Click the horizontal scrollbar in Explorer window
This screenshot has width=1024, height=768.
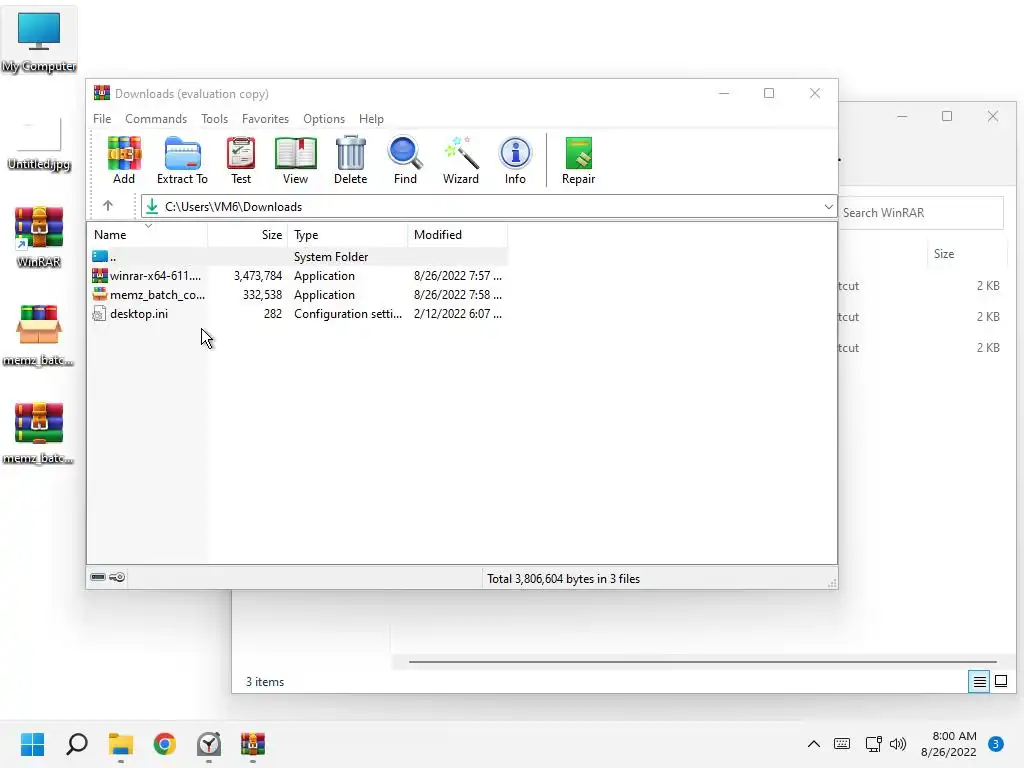[x=702, y=662]
